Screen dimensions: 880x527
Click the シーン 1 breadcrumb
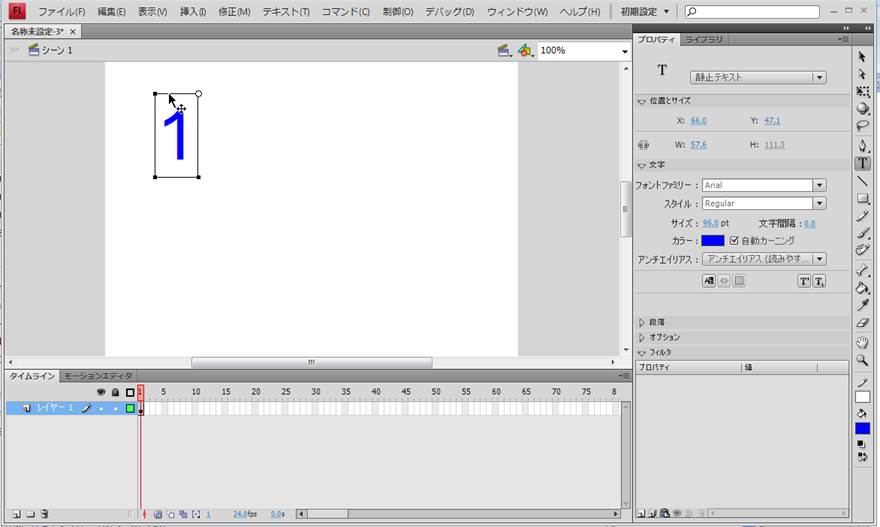[x=56, y=50]
